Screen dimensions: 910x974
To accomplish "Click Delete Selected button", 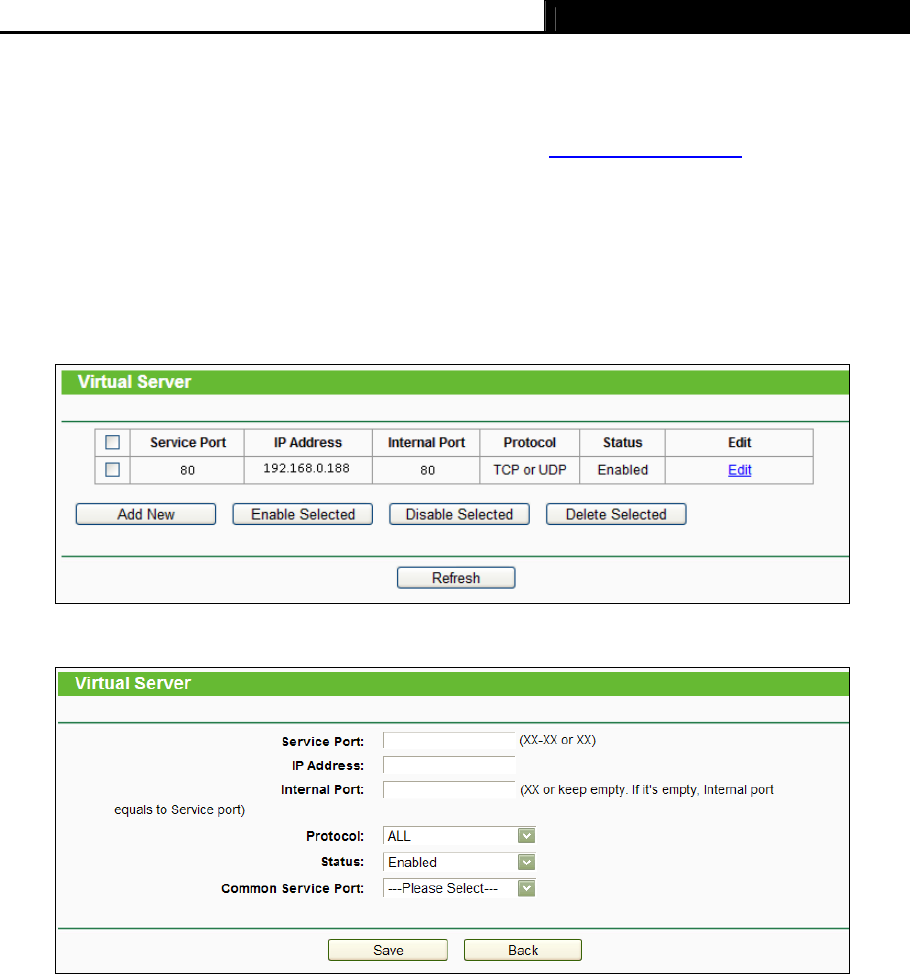I will [x=616, y=514].
